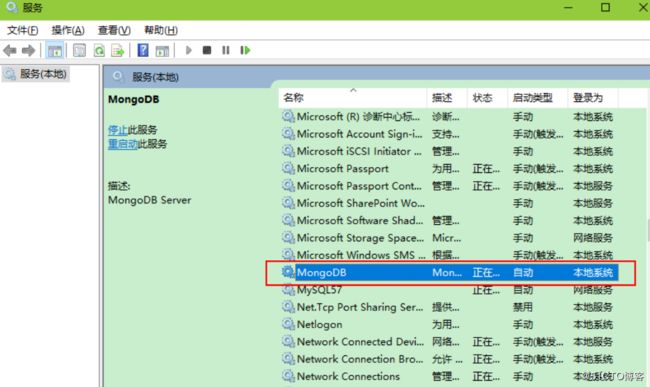Open the 帮助(H) menu

point(161,30)
